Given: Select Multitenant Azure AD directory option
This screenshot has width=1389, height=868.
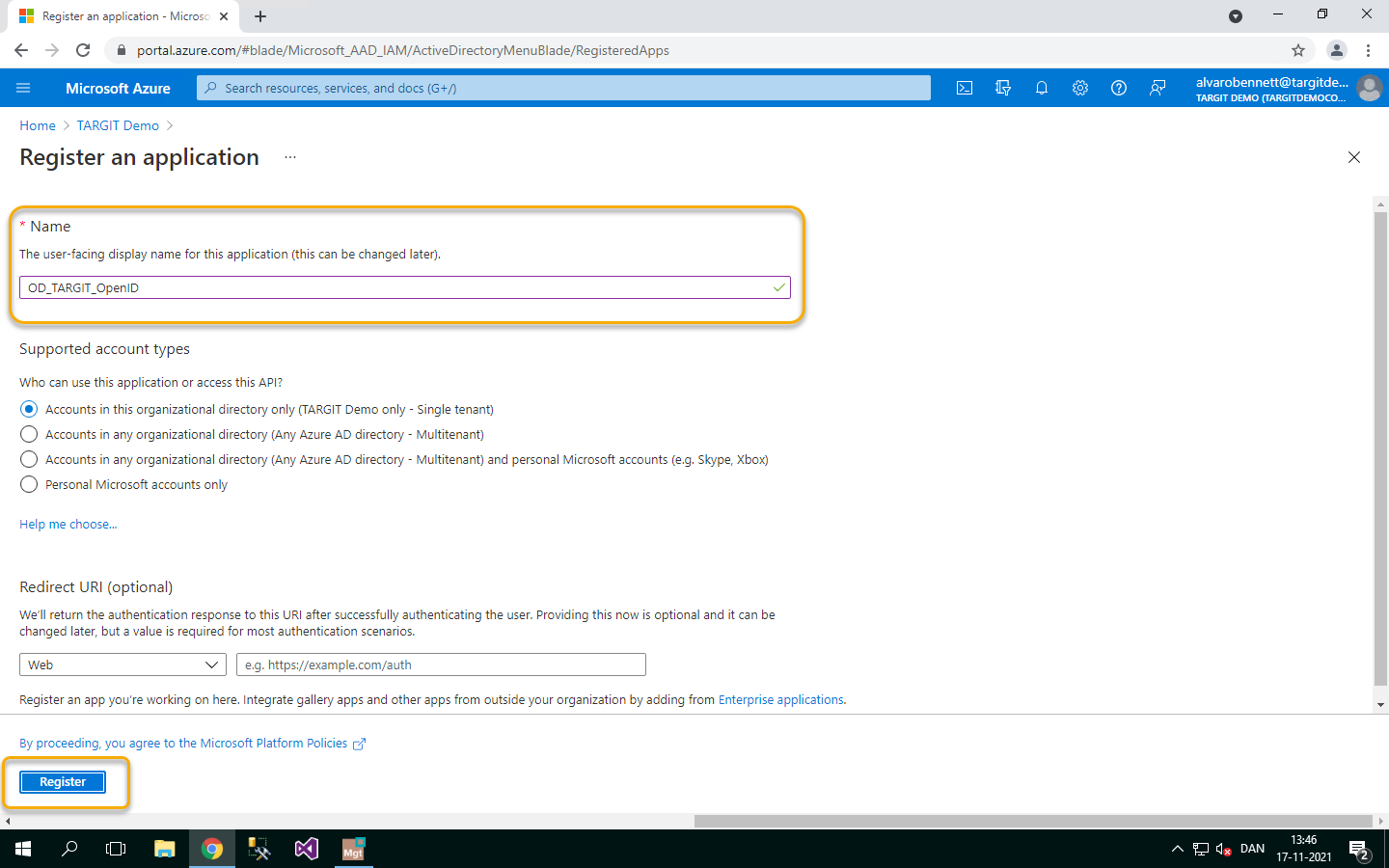Looking at the screenshot, I should (x=29, y=435).
